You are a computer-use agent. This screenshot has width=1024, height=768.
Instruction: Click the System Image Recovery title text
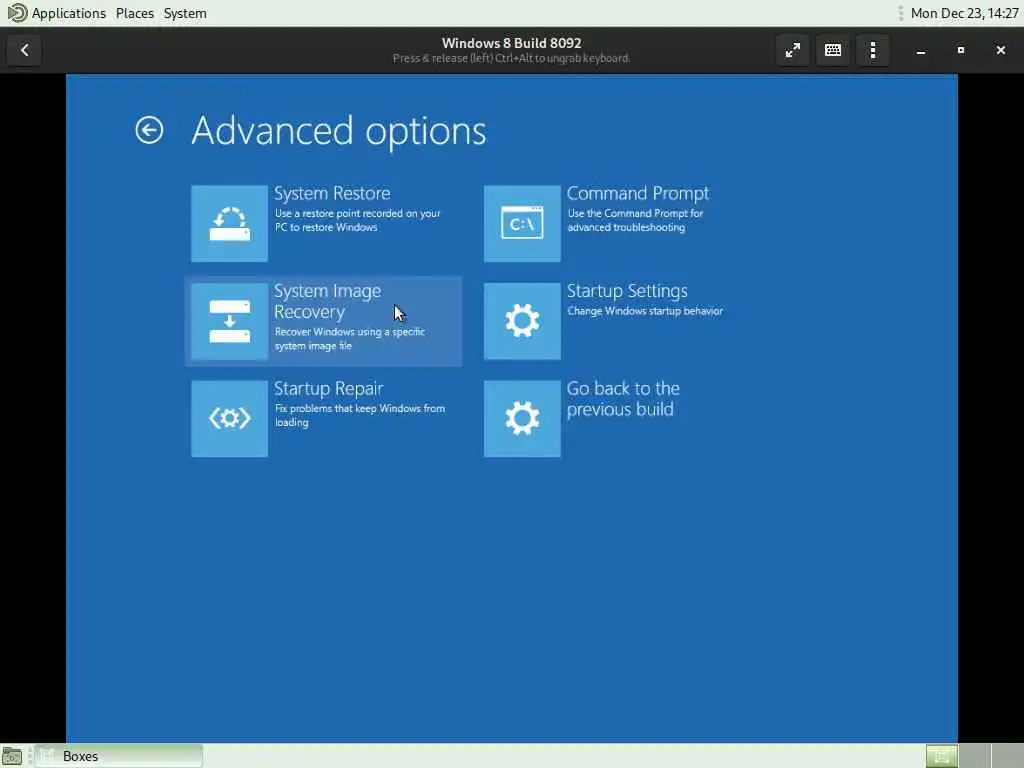coord(327,301)
